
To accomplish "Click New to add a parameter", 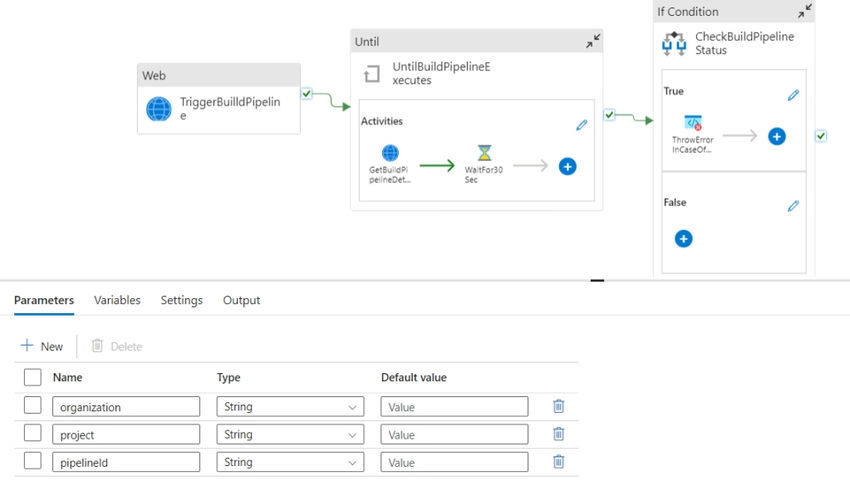I will click(x=42, y=346).
